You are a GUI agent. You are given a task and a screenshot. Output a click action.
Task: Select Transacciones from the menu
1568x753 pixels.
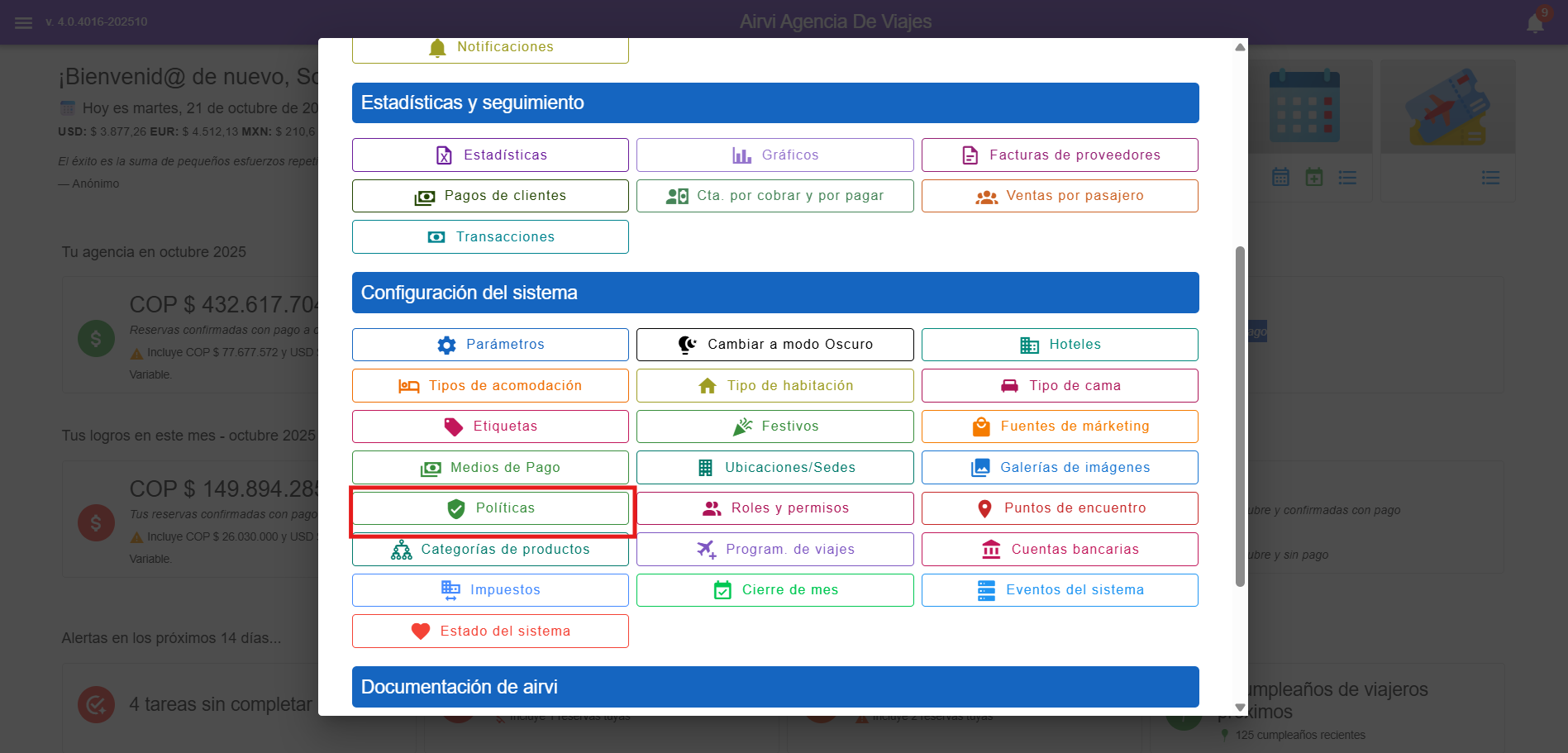tap(490, 237)
